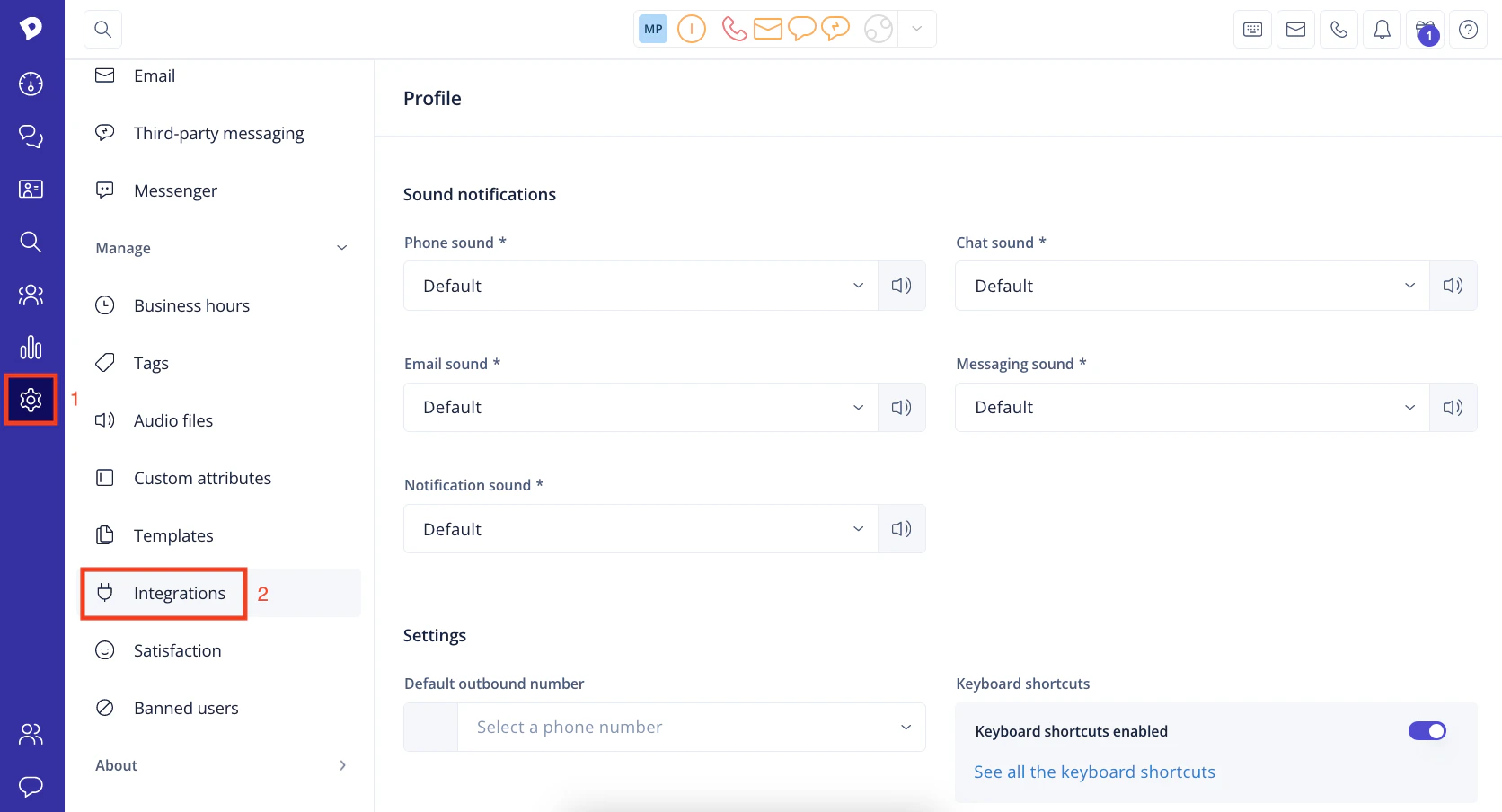Open Tags menu item
The height and width of the screenshot is (812, 1502).
coord(221,363)
